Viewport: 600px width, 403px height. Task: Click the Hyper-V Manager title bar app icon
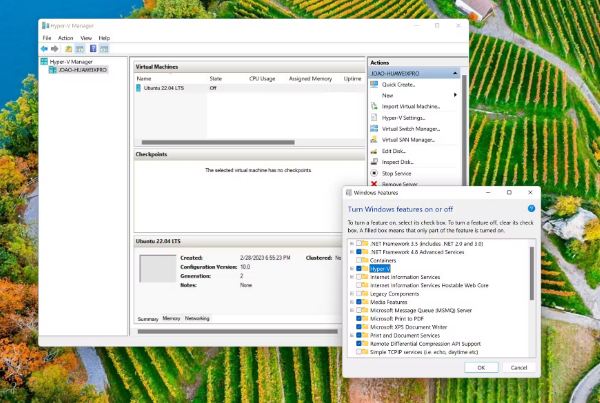coord(46,26)
